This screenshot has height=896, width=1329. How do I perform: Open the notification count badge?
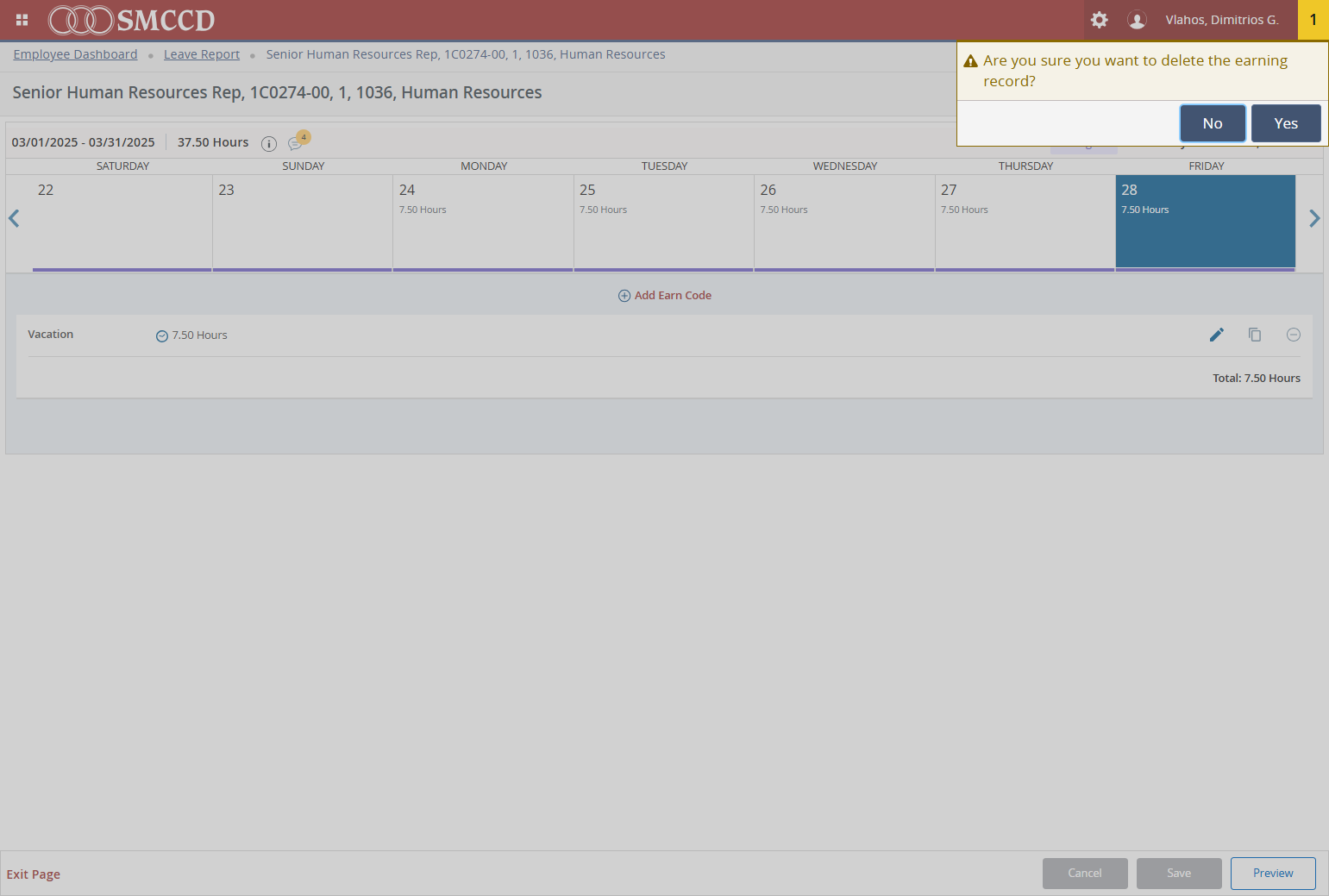pyautogui.click(x=1313, y=20)
